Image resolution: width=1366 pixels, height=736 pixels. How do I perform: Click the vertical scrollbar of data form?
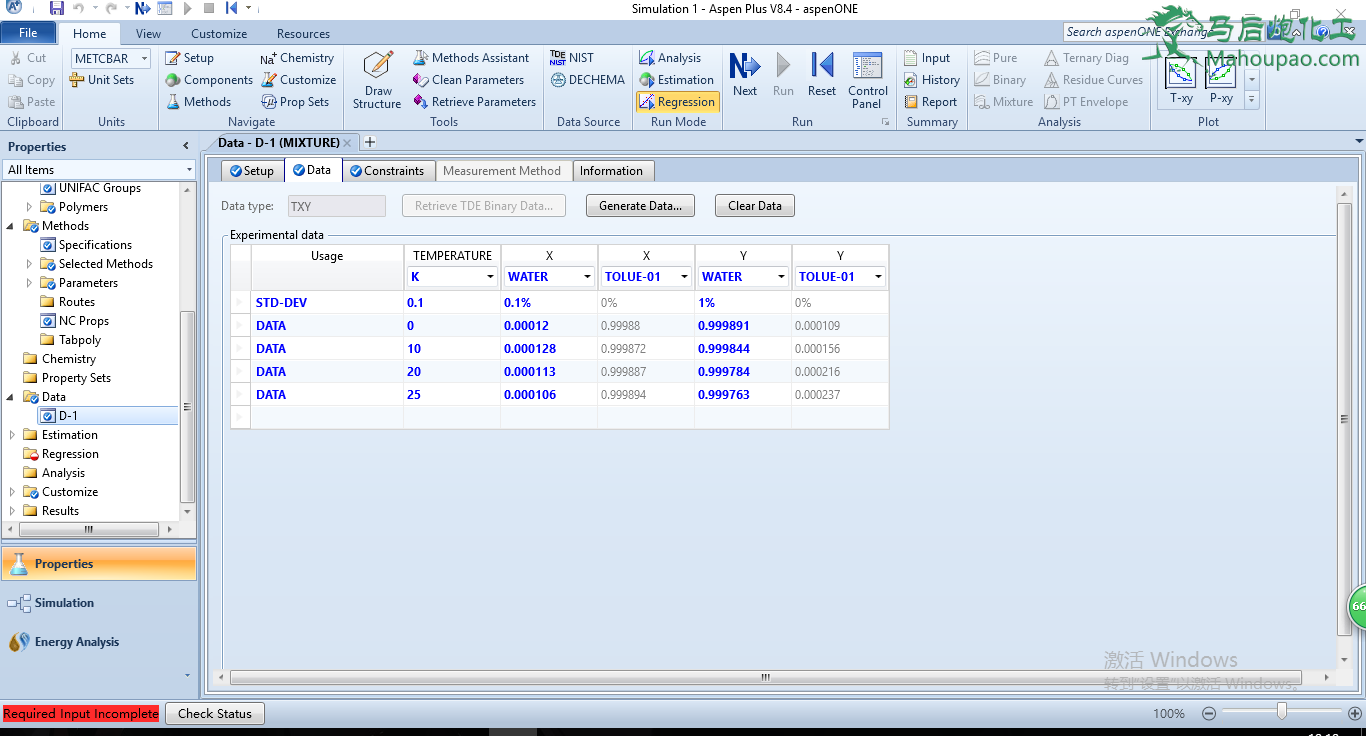pos(1344,418)
